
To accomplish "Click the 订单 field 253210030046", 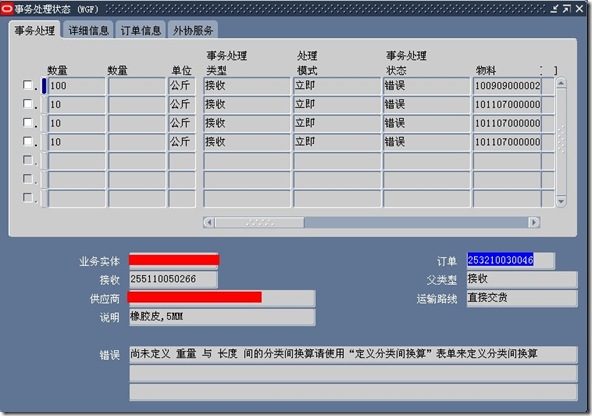I will coord(511,260).
